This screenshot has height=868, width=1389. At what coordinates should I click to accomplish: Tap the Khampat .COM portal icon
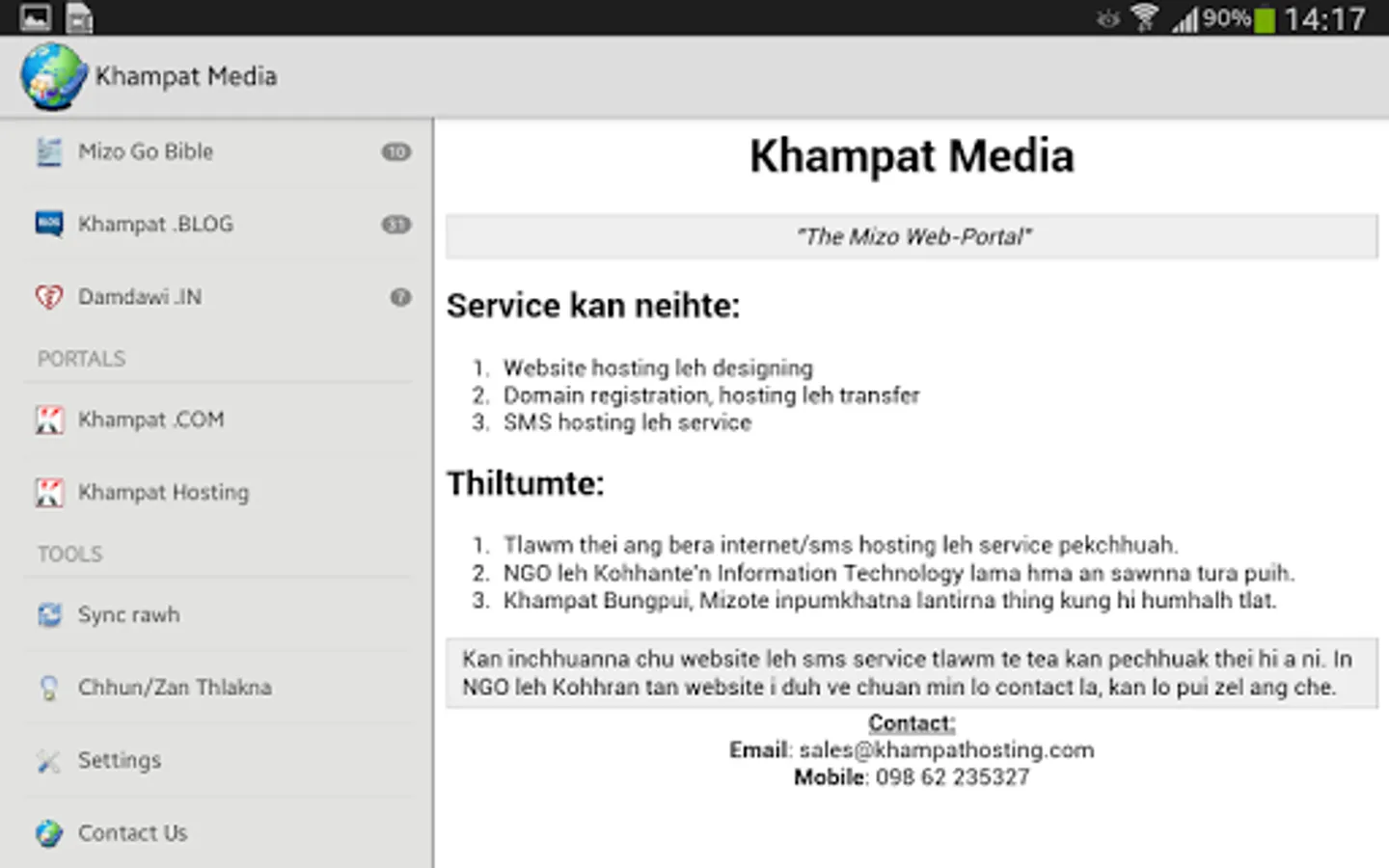point(49,420)
